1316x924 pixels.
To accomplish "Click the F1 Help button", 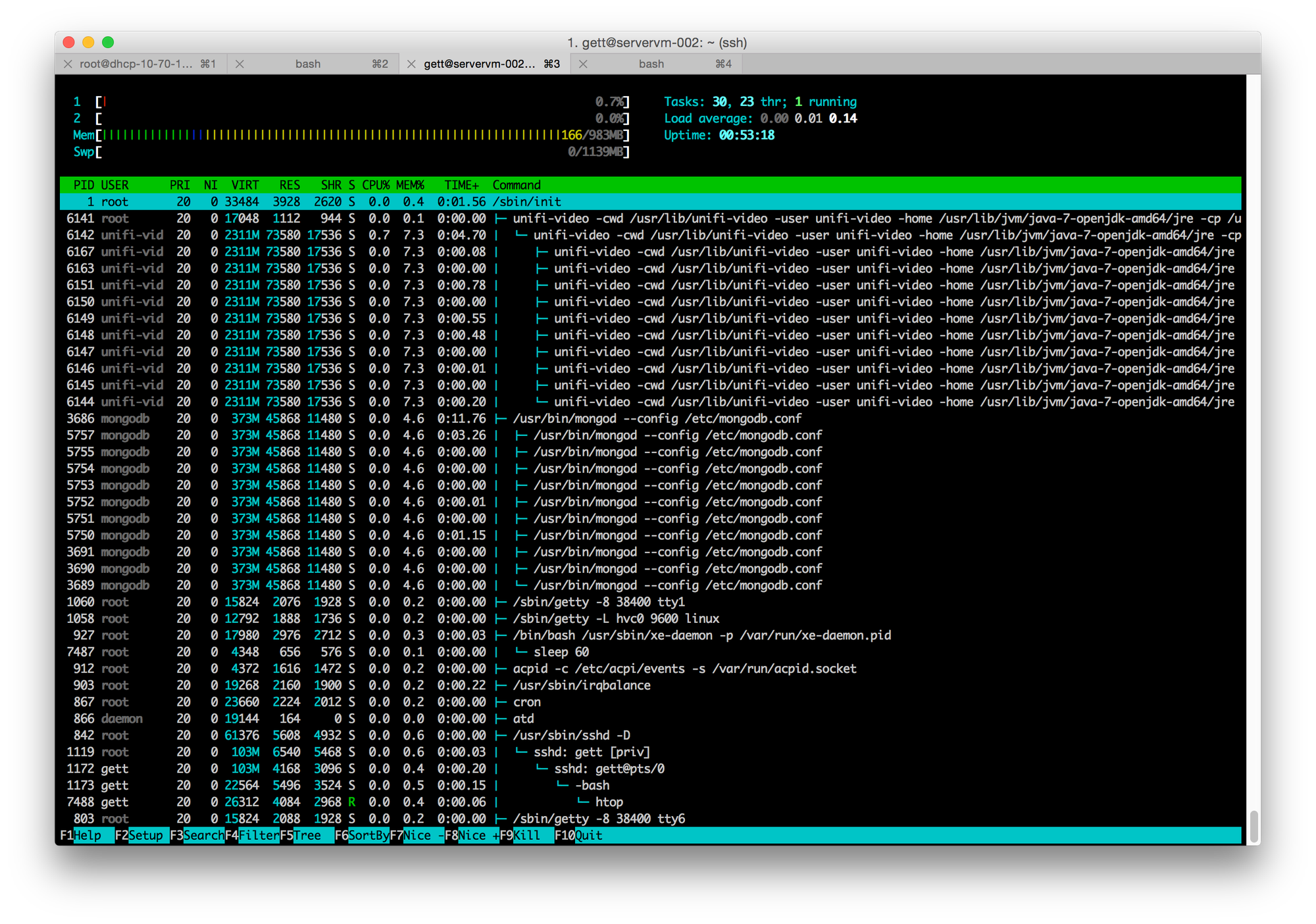I will [x=87, y=835].
